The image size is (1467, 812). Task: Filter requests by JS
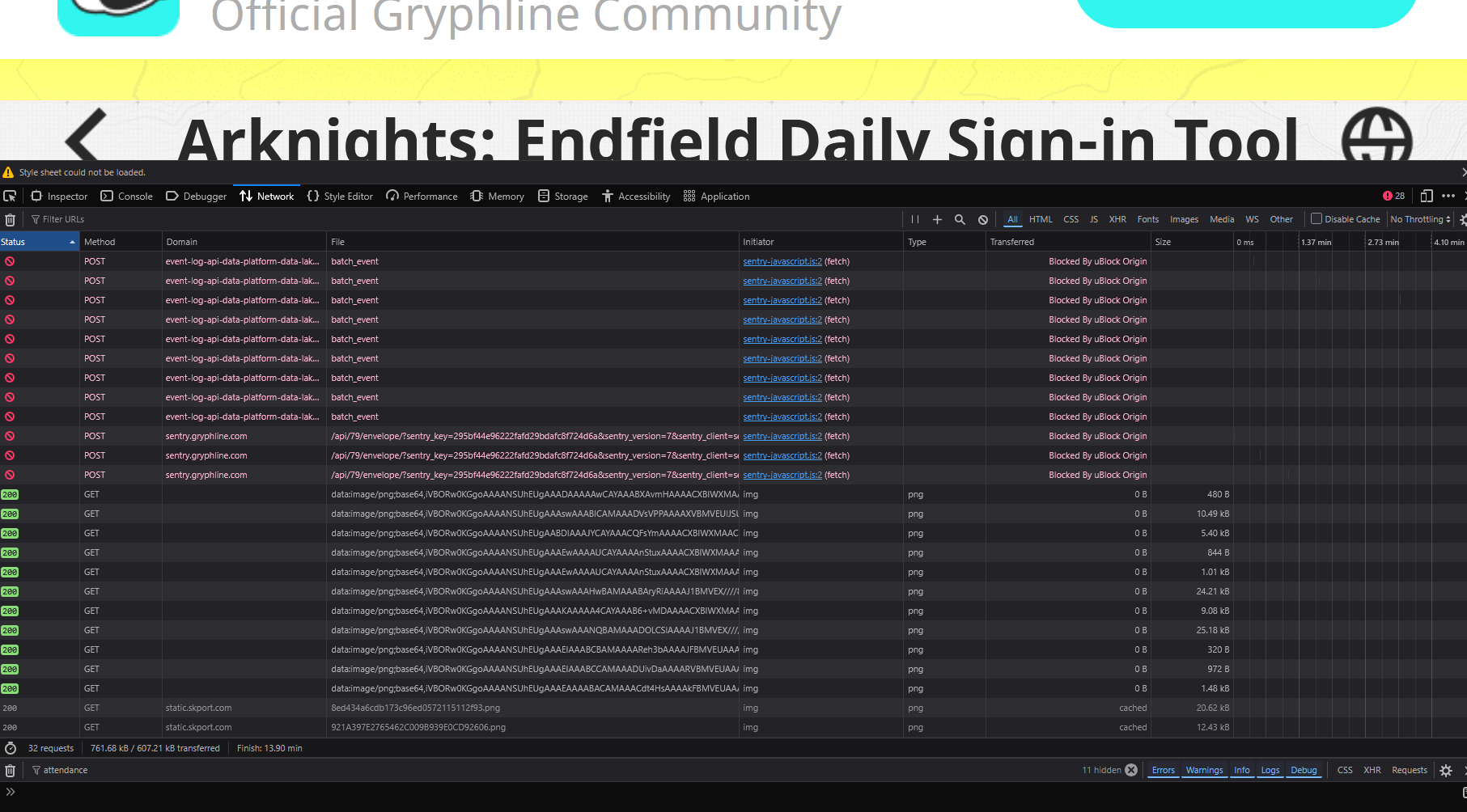click(x=1094, y=219)
